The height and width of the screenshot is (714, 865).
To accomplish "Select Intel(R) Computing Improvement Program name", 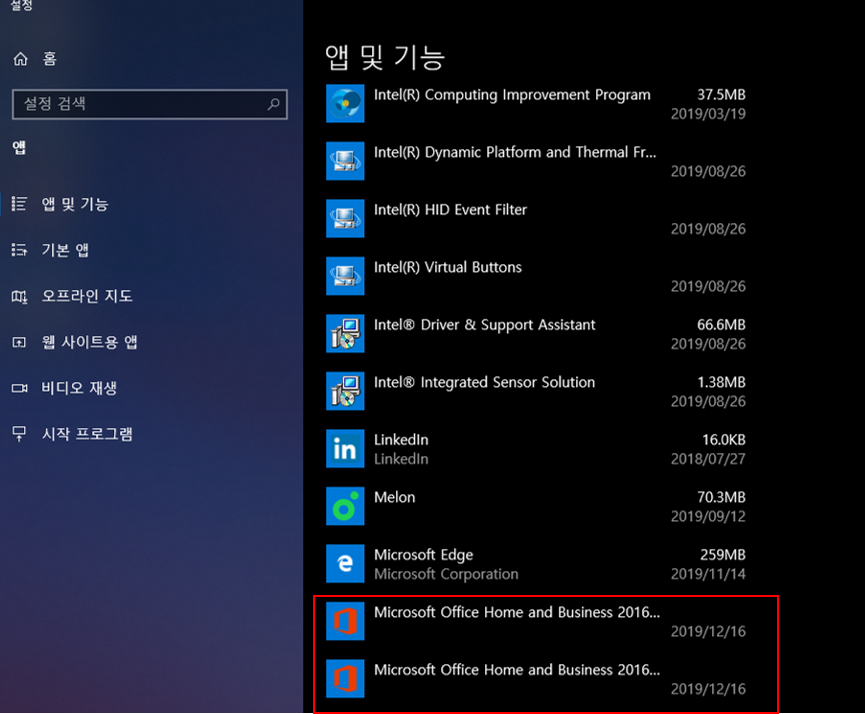I will pyautogui.click(x=512, y=95).
